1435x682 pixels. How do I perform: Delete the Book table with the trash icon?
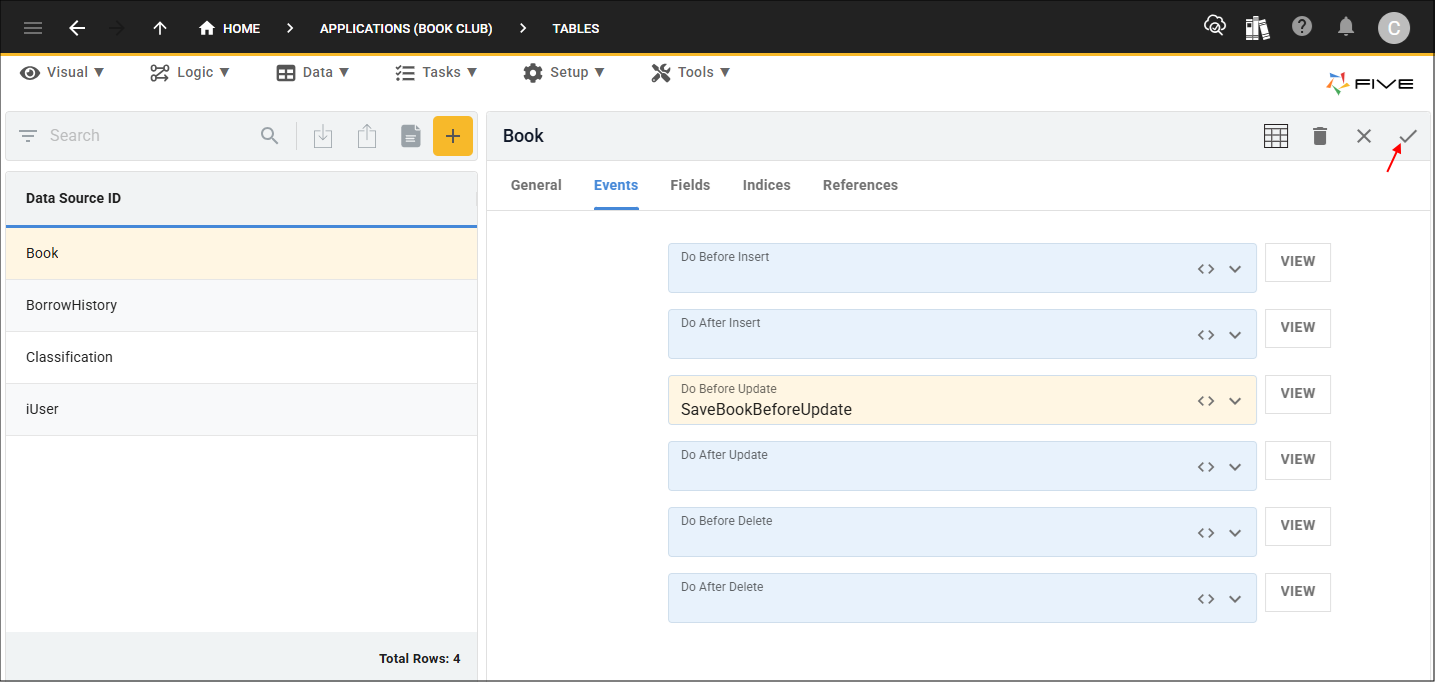[1320, 136]
